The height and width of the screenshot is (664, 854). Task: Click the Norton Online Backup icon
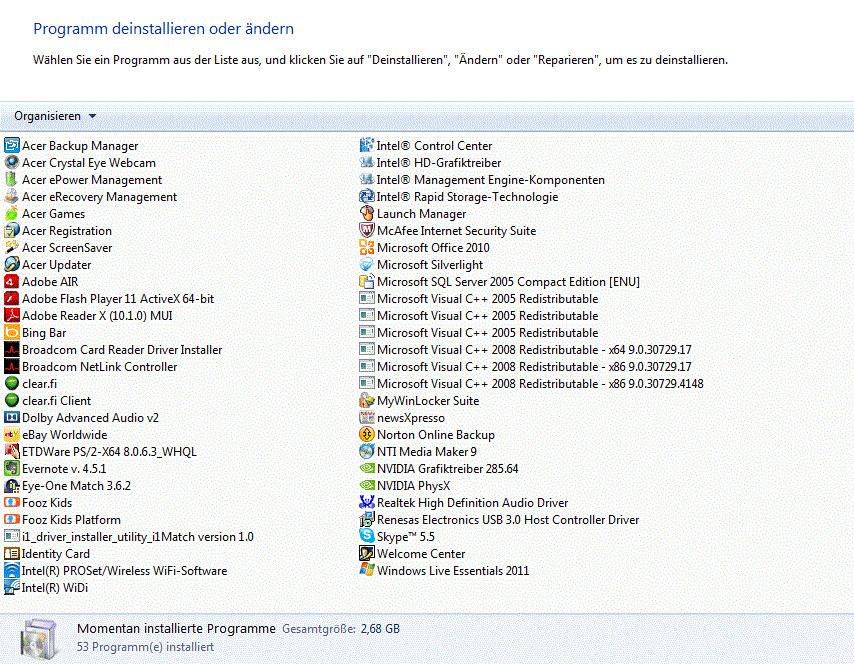[367, 435]
